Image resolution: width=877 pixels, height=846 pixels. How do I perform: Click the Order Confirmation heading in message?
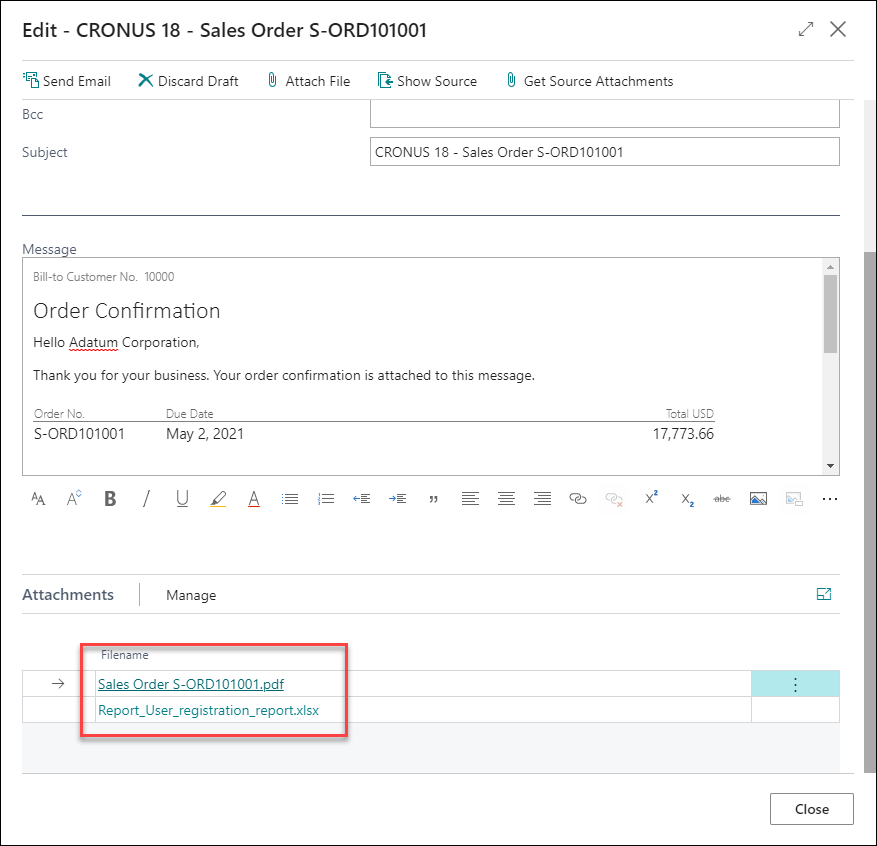tap(126, 311)
